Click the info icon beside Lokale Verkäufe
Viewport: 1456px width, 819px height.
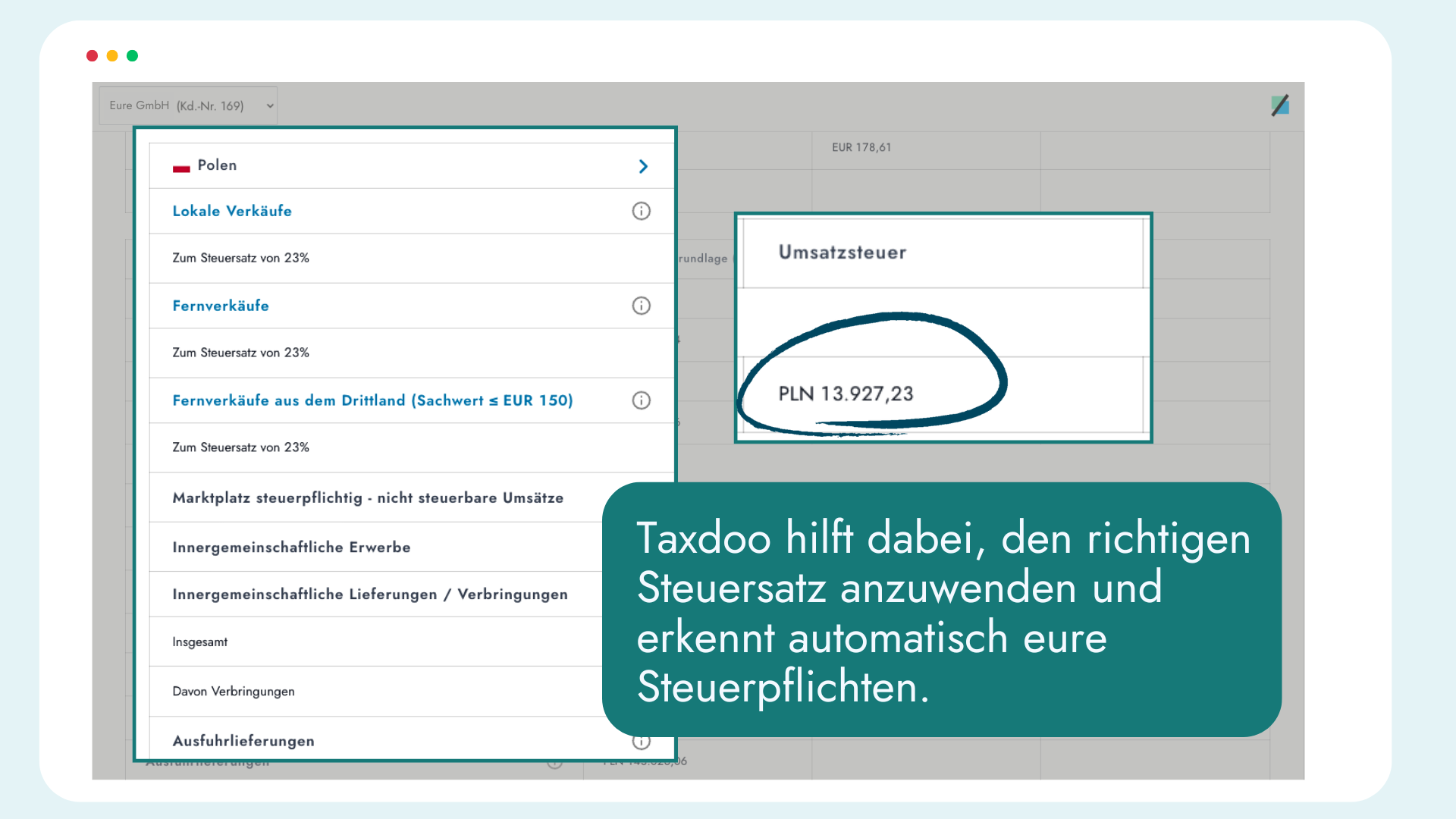point(641,211)
